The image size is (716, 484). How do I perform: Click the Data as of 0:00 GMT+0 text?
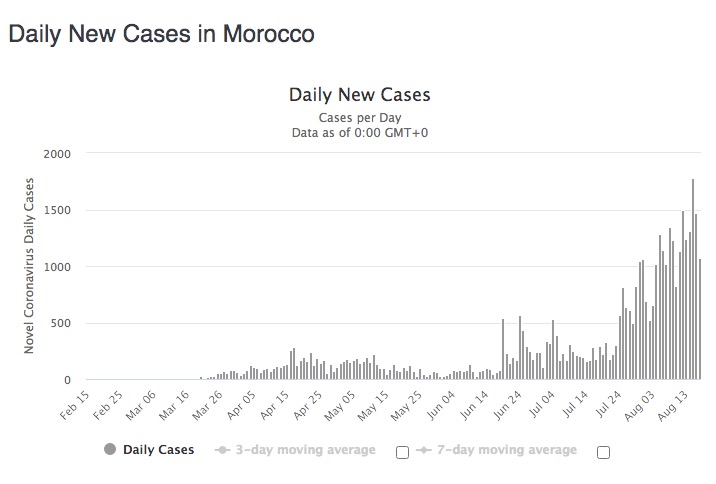pos(359,132)
